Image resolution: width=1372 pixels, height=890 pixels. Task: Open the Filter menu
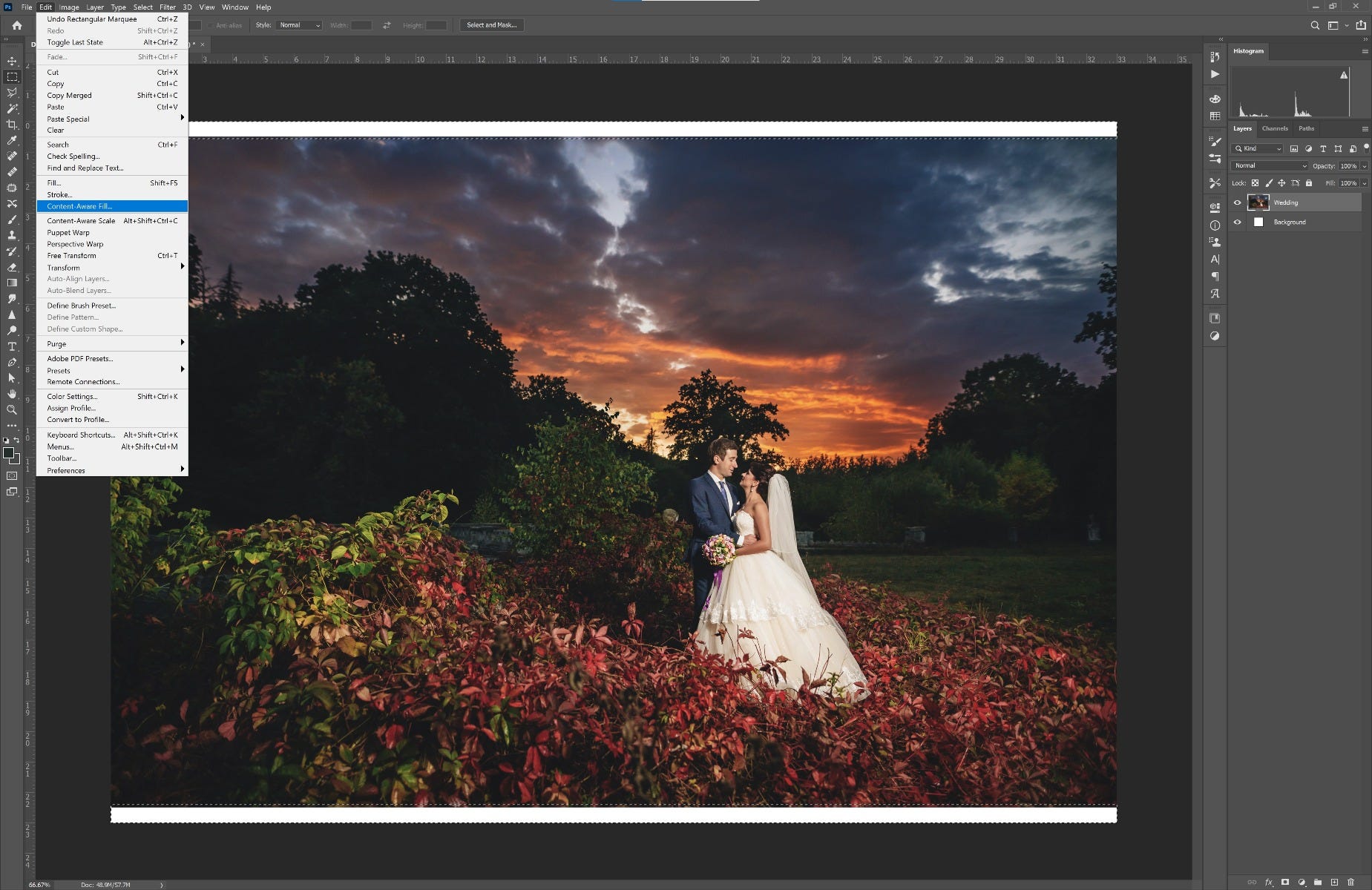168,7
